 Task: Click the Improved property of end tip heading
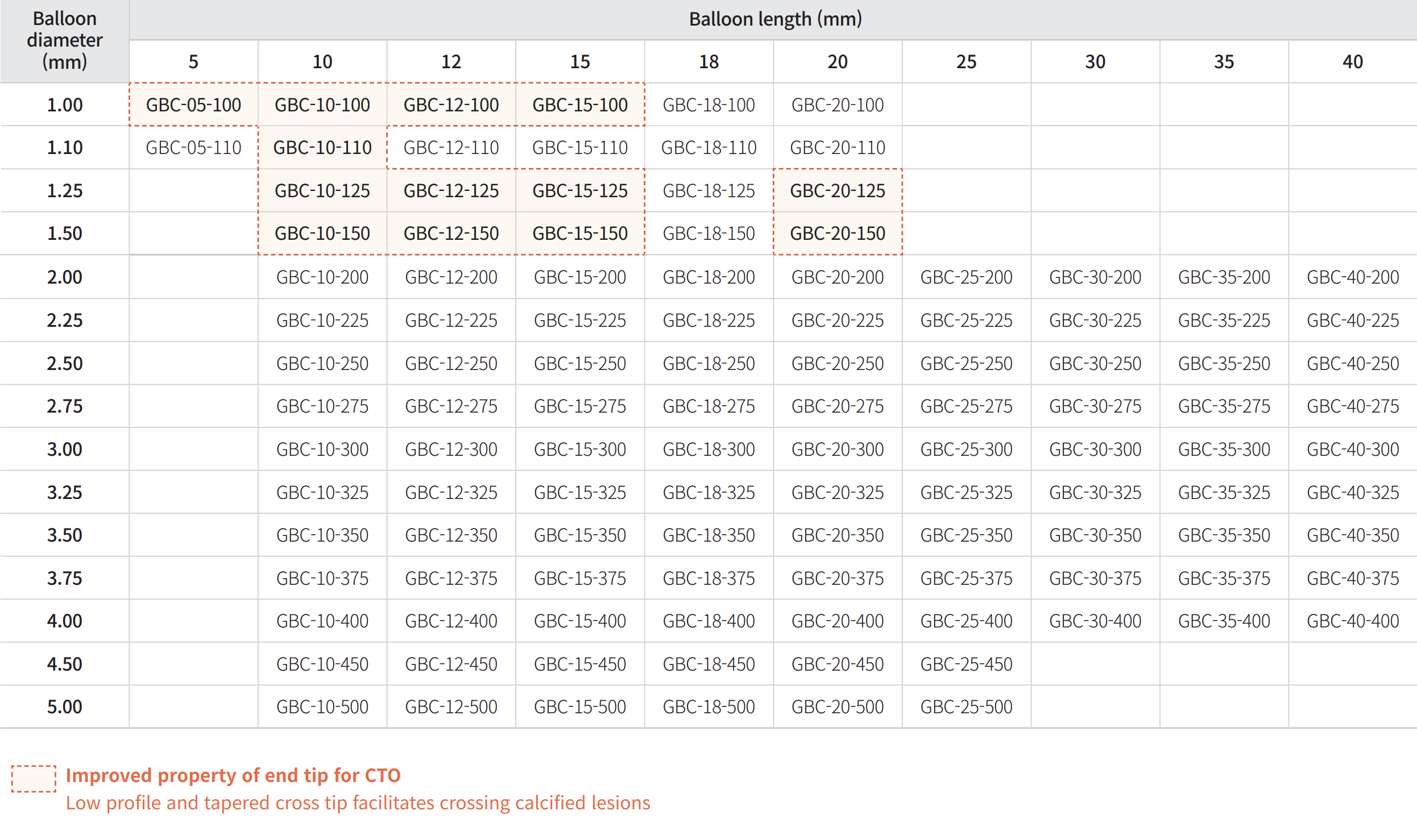click(233, 776)
